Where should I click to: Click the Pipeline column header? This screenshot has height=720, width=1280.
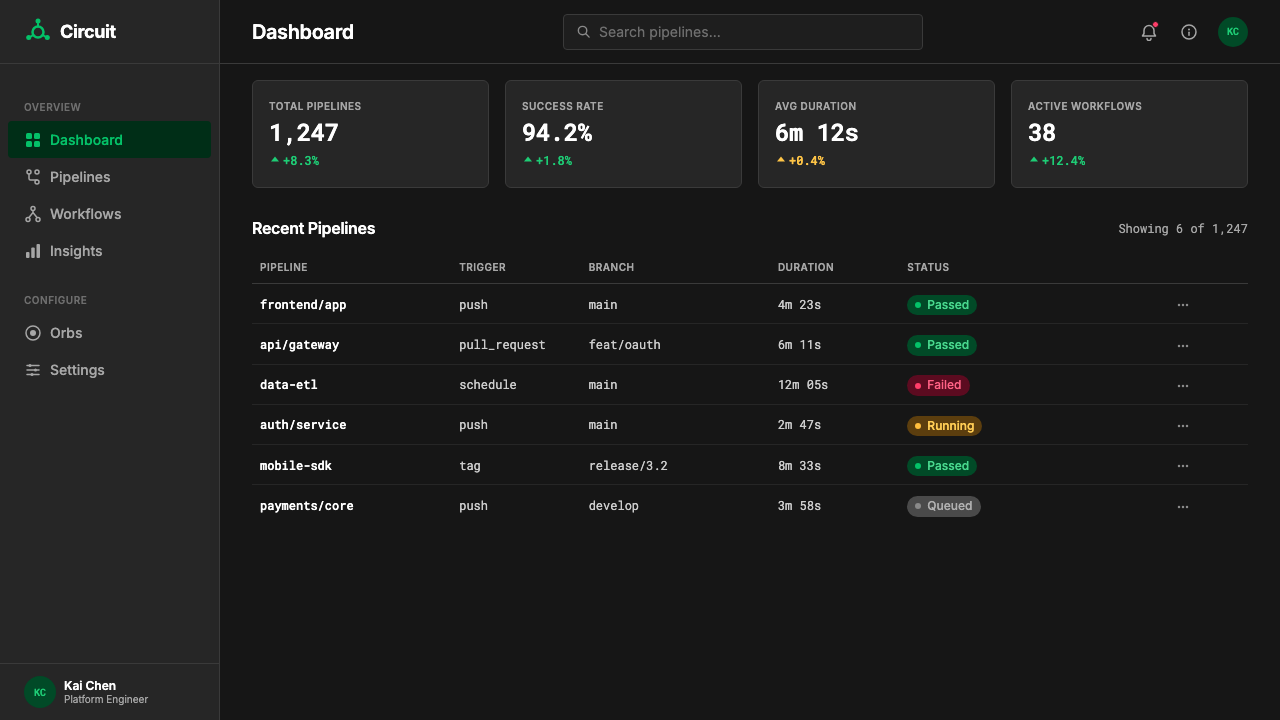pos(284,267)
